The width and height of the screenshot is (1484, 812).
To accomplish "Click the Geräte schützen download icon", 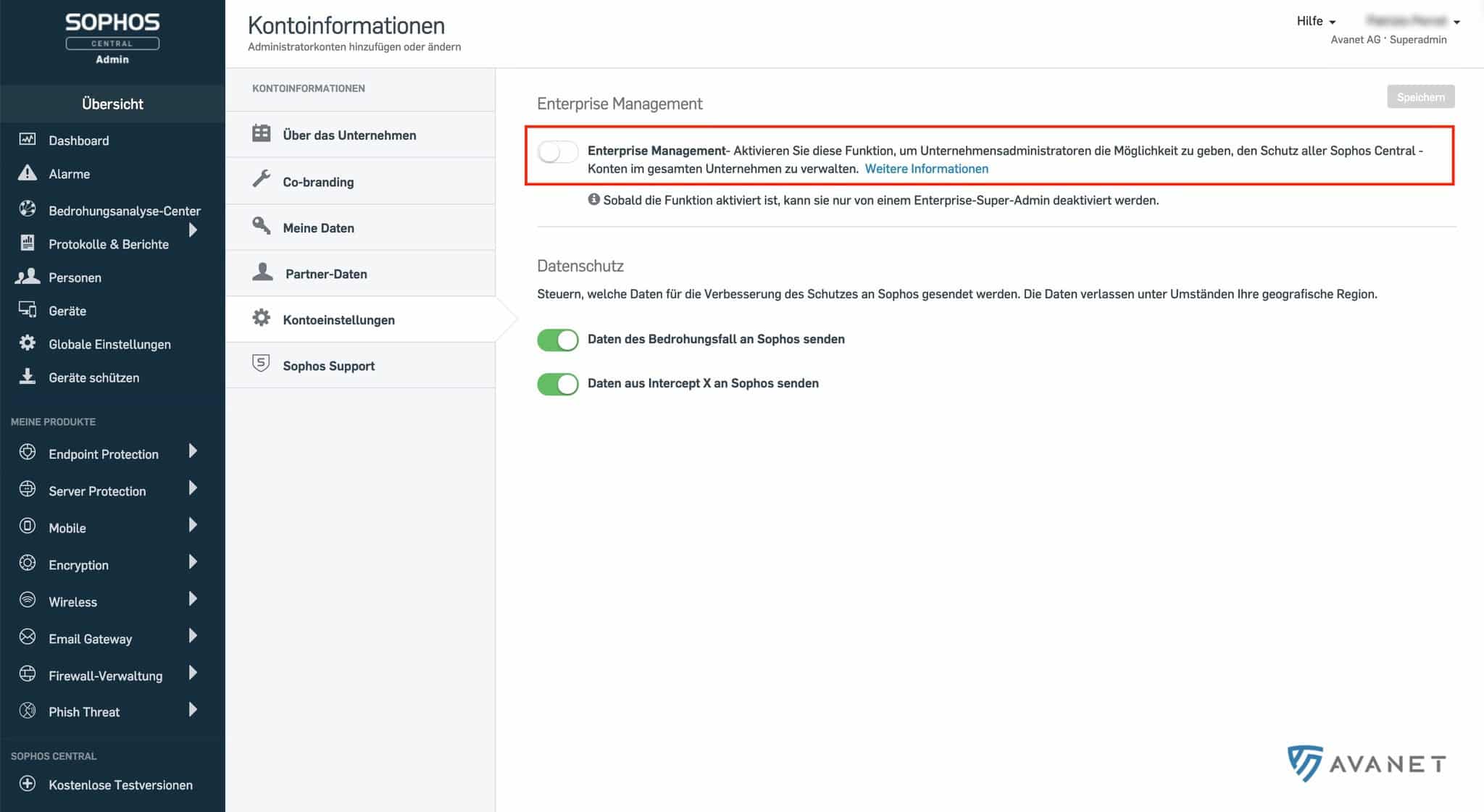I will coord(28,376).
